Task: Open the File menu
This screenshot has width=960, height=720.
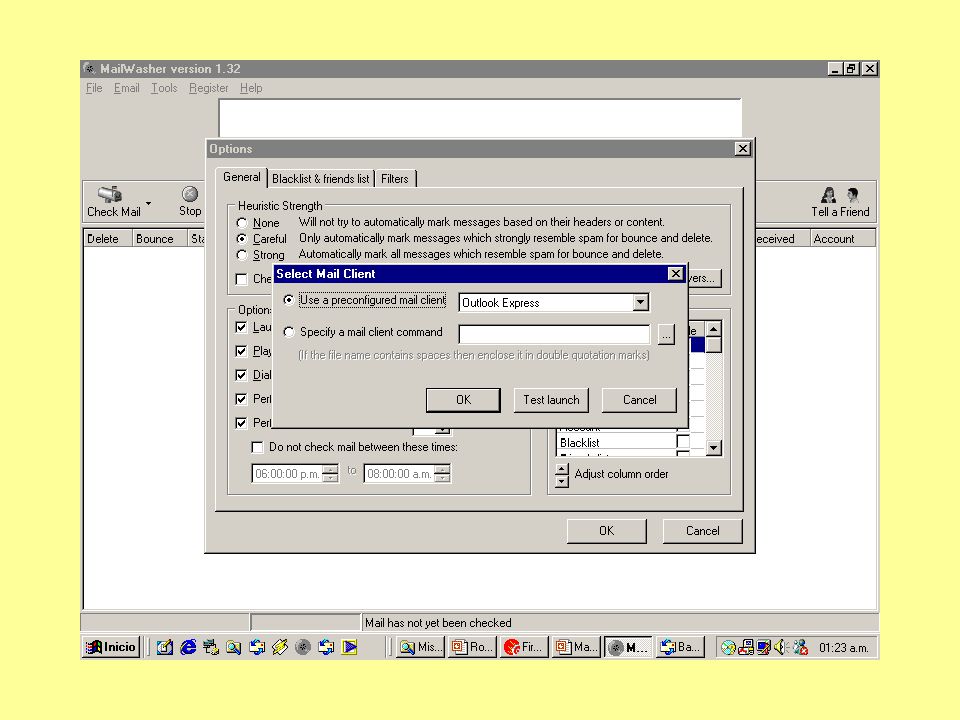Action: coord(94,88)
